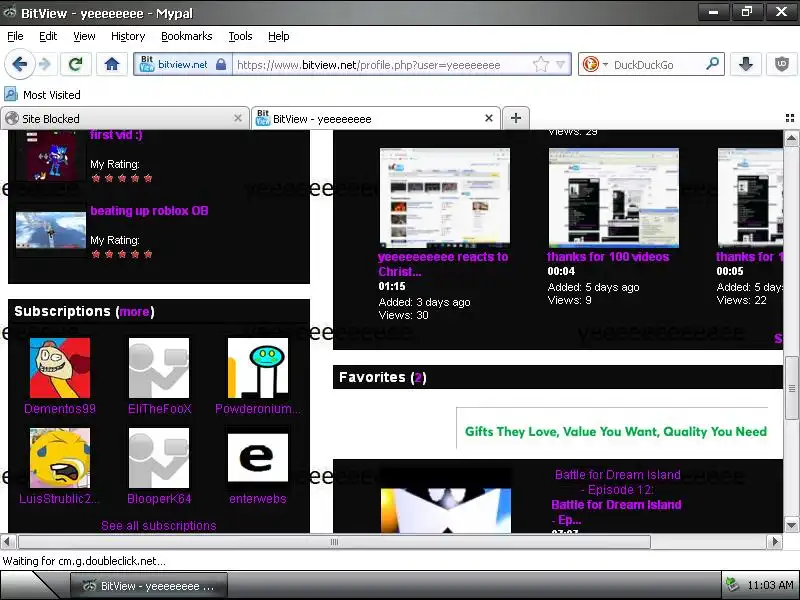Open Powderonium avatar
800x600 pixels.
258,368
